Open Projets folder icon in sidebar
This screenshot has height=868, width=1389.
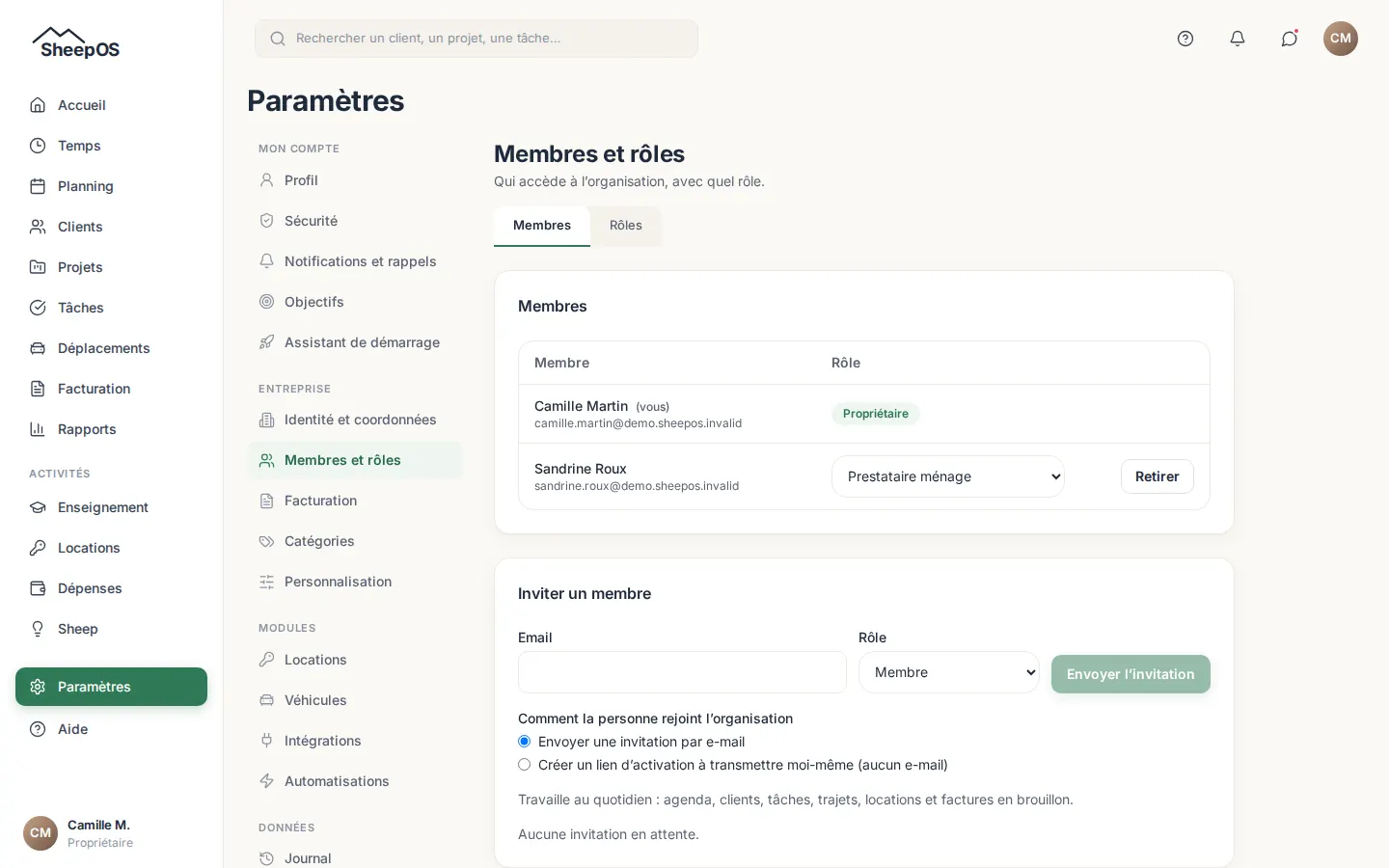[x=38, y=267]
